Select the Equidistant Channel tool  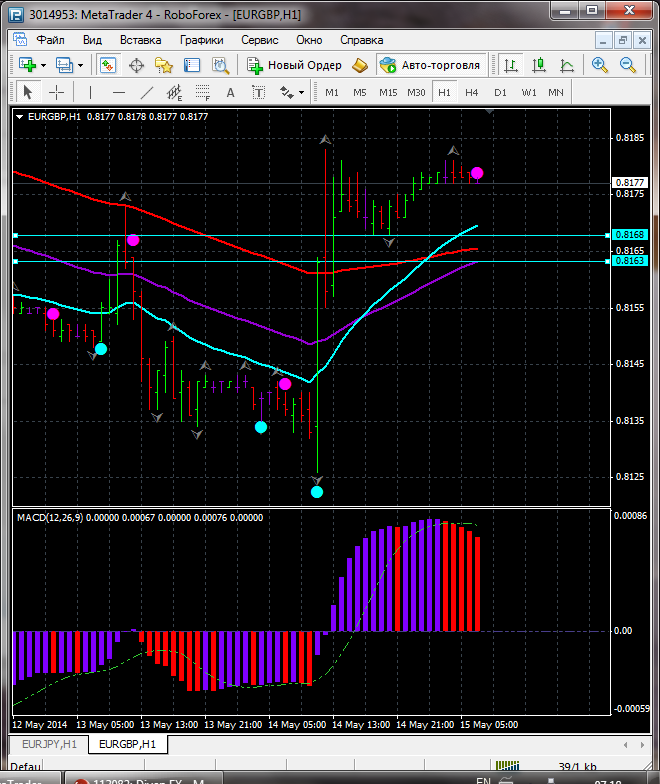tap(174, 92)
